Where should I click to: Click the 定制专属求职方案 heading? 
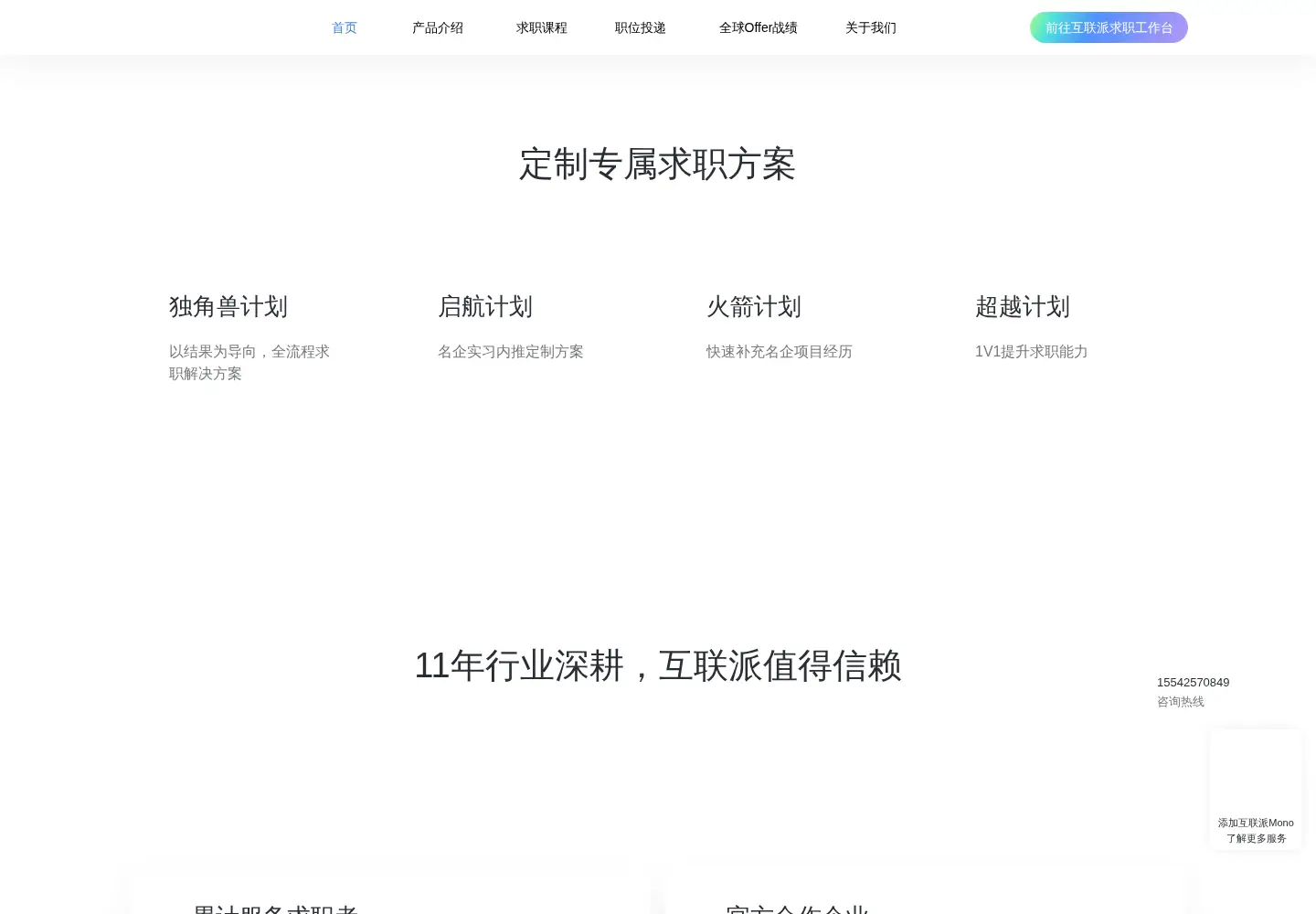pyautogui.click(x=658, y=165)
